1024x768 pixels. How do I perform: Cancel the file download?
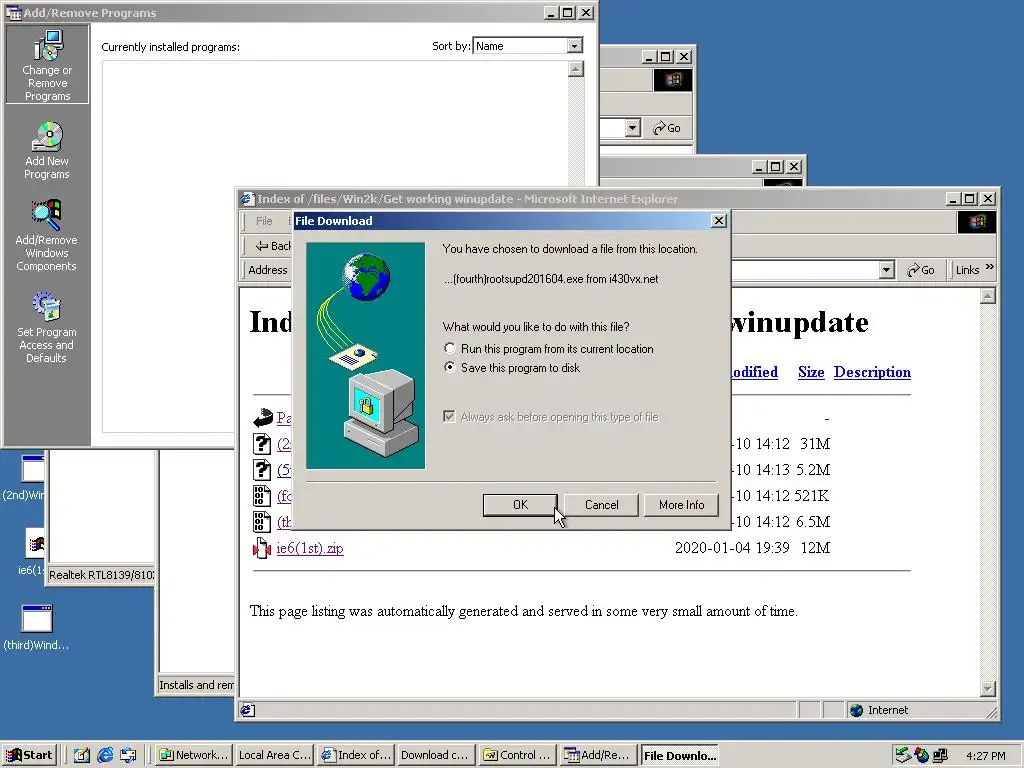point(601,505)
